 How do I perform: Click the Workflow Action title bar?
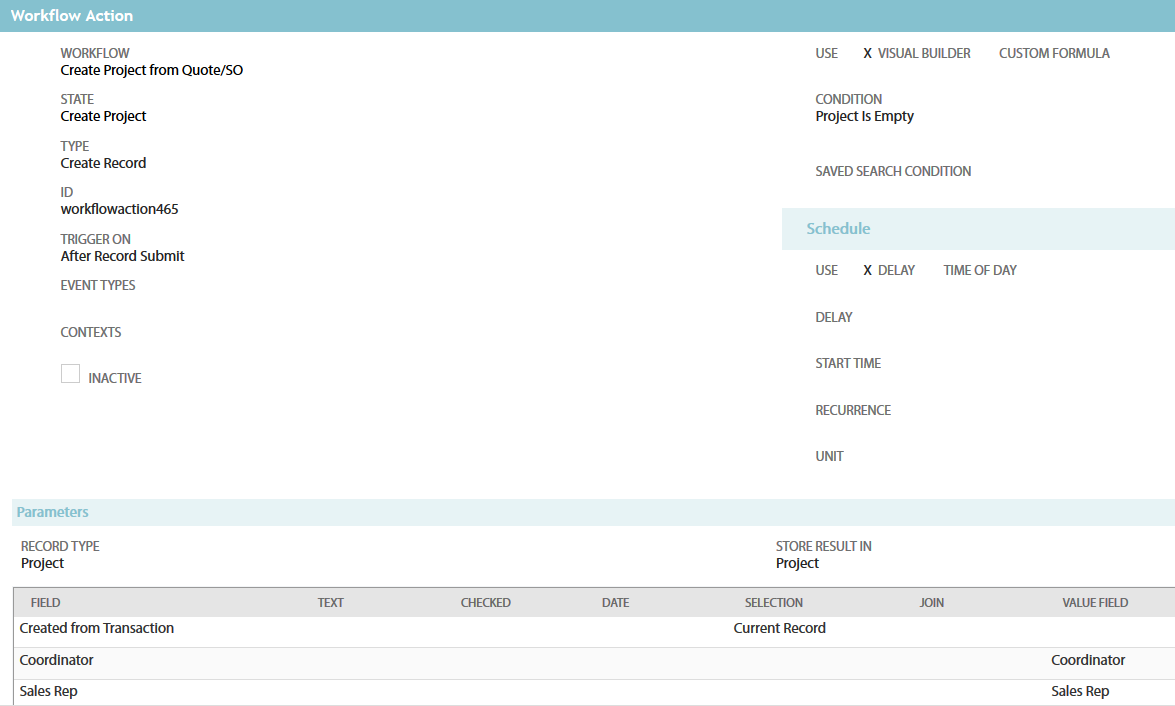(x=72, y=16)
